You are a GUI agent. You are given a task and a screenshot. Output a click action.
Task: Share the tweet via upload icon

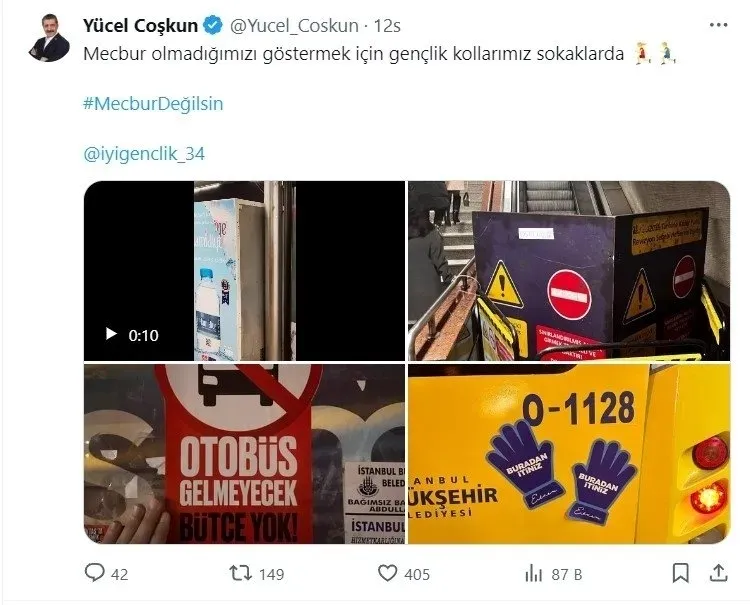click(x=718, y=573)
